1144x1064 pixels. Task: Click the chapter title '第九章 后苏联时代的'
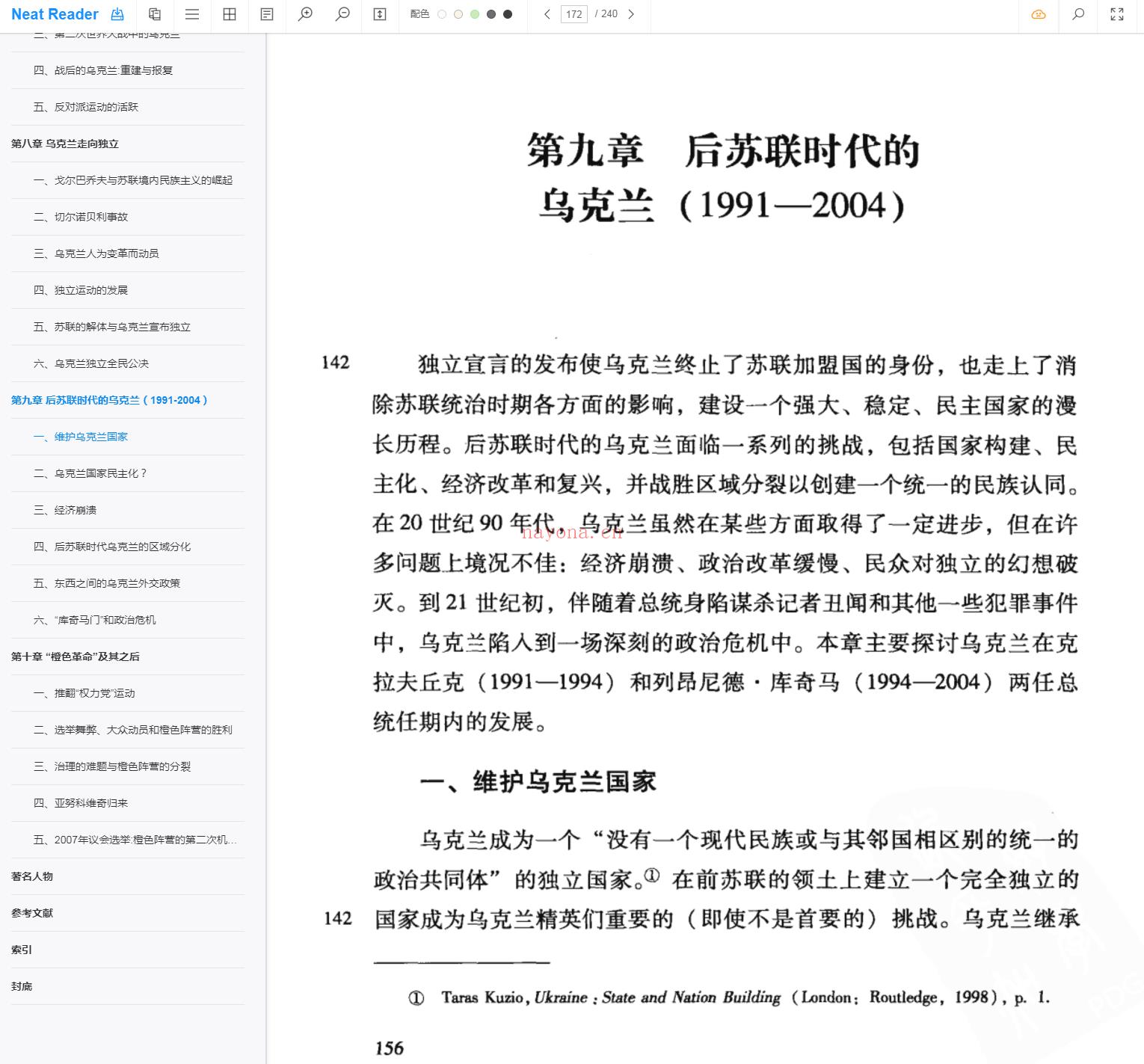(723, 151)
